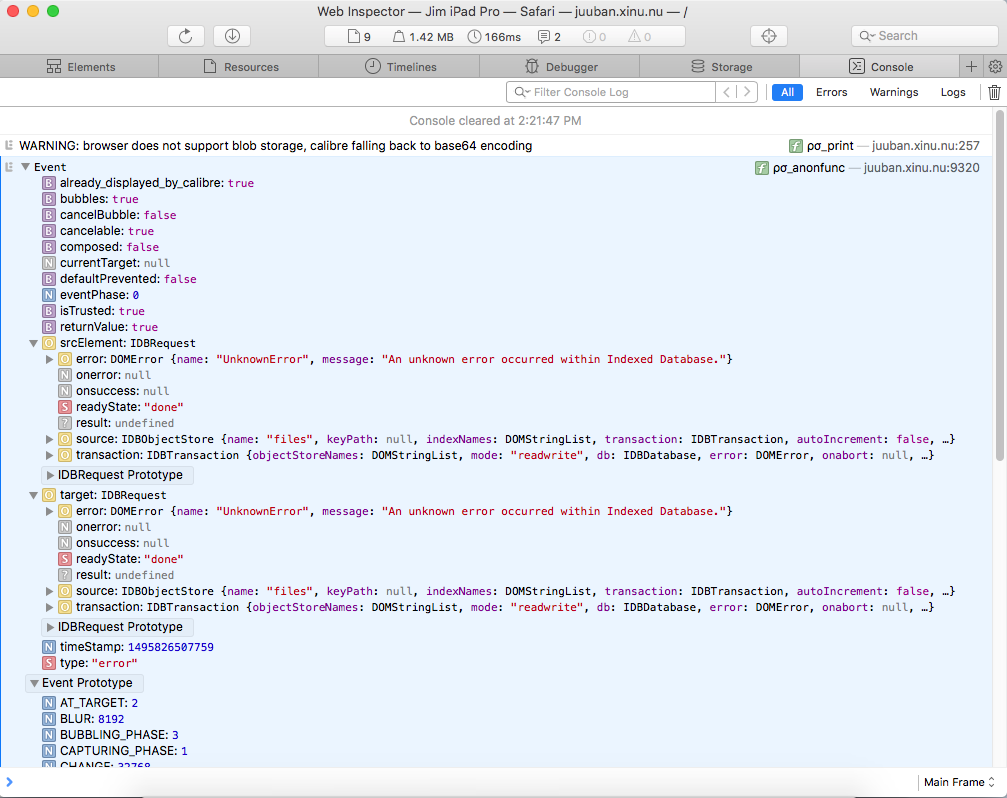Go to previous filter match arrow
The width and height of the screenshot is (1007, 798).
click(727, 92)
